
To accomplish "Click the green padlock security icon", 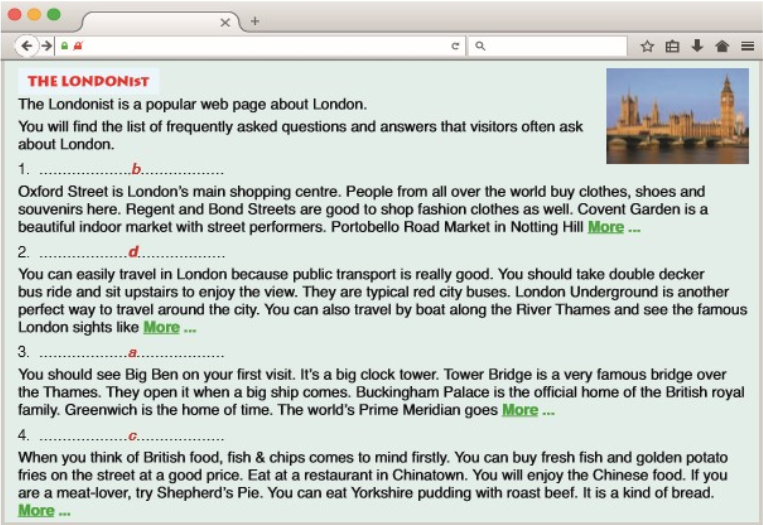I will pyautogui.click(x=64, y=46).
